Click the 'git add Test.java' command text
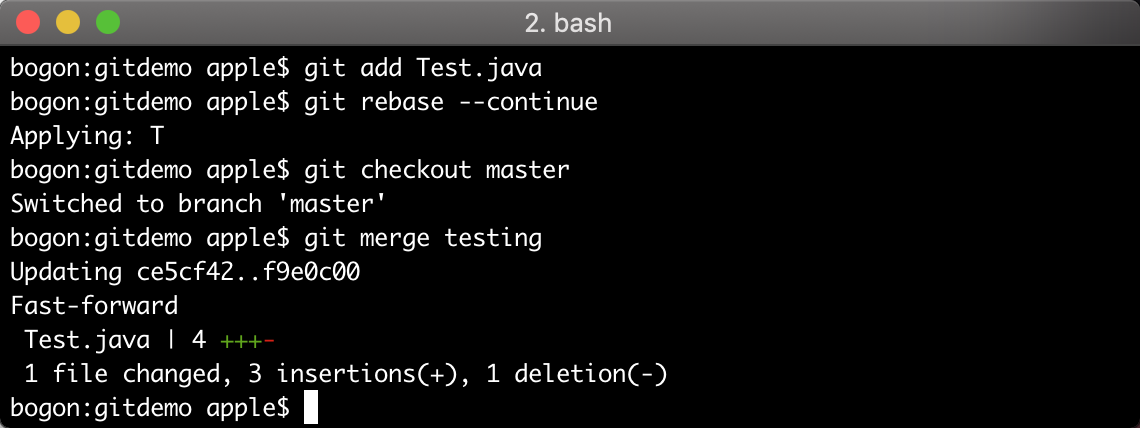Screen dimensions: 1140x428 click(423, 68)
